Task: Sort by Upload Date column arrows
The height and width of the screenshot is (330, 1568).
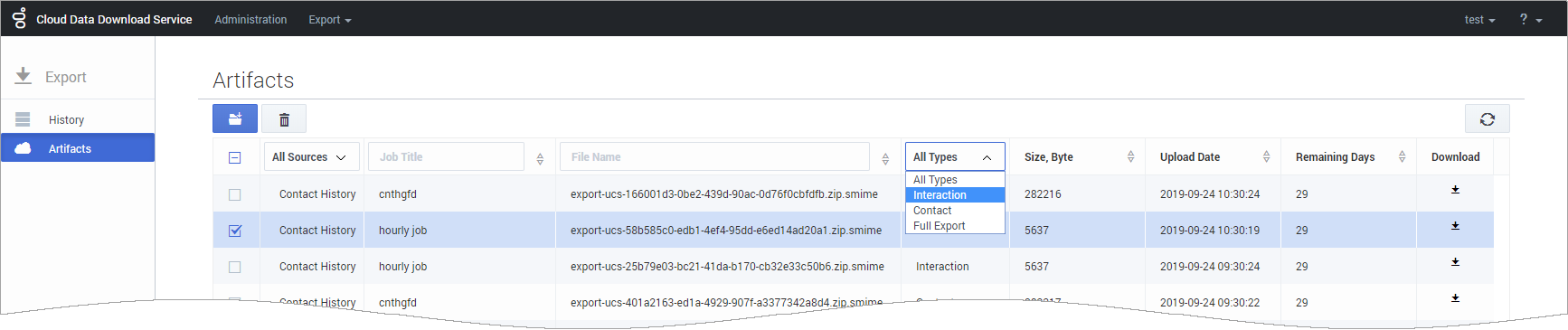Action: (x=1266, y=156)
